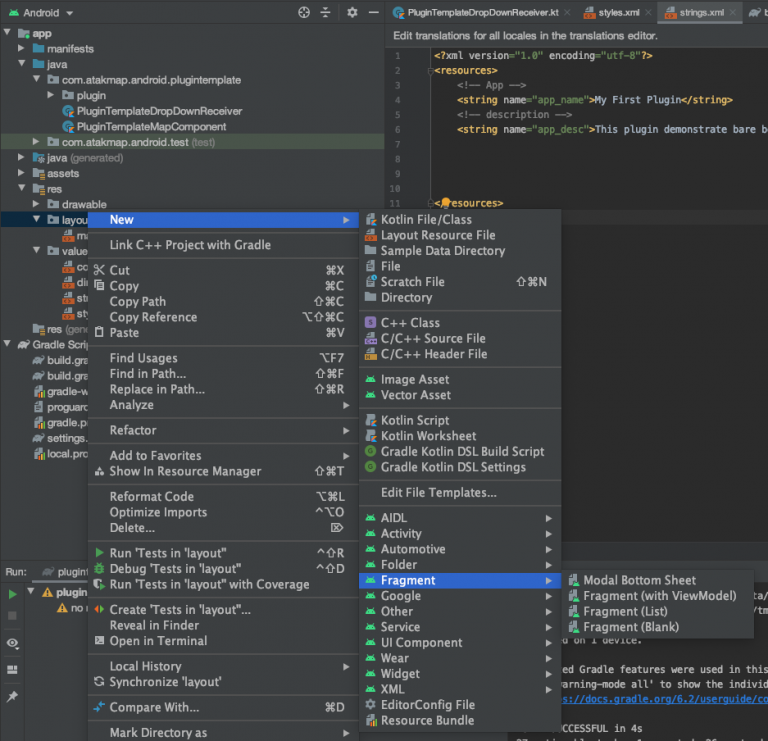768x741 pixels.
Task: Choose Open in Terminal
Action: pyautogui.click(x=158, y=641)
